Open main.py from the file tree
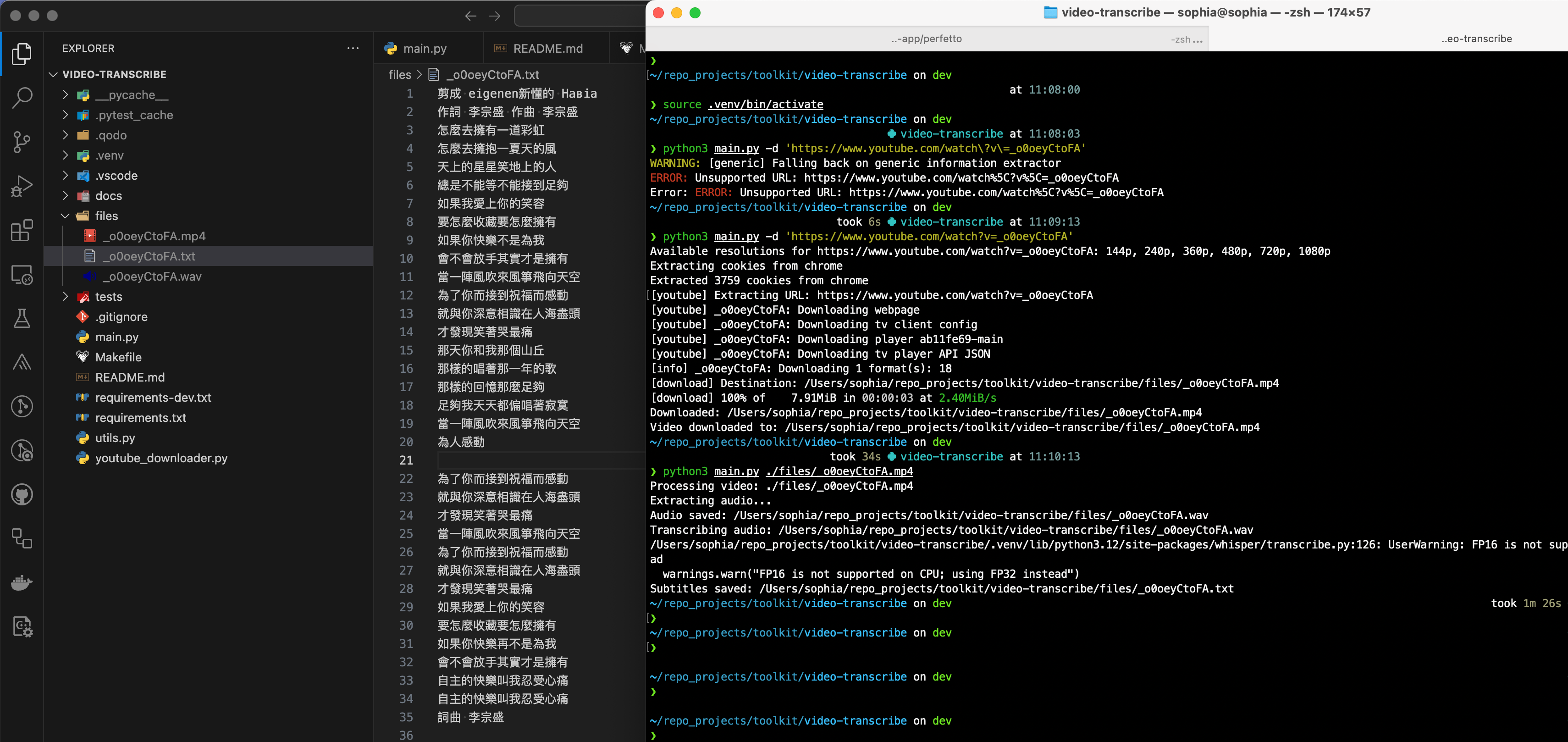Viewport: 1568px width, 742px height. click(208, 337)
